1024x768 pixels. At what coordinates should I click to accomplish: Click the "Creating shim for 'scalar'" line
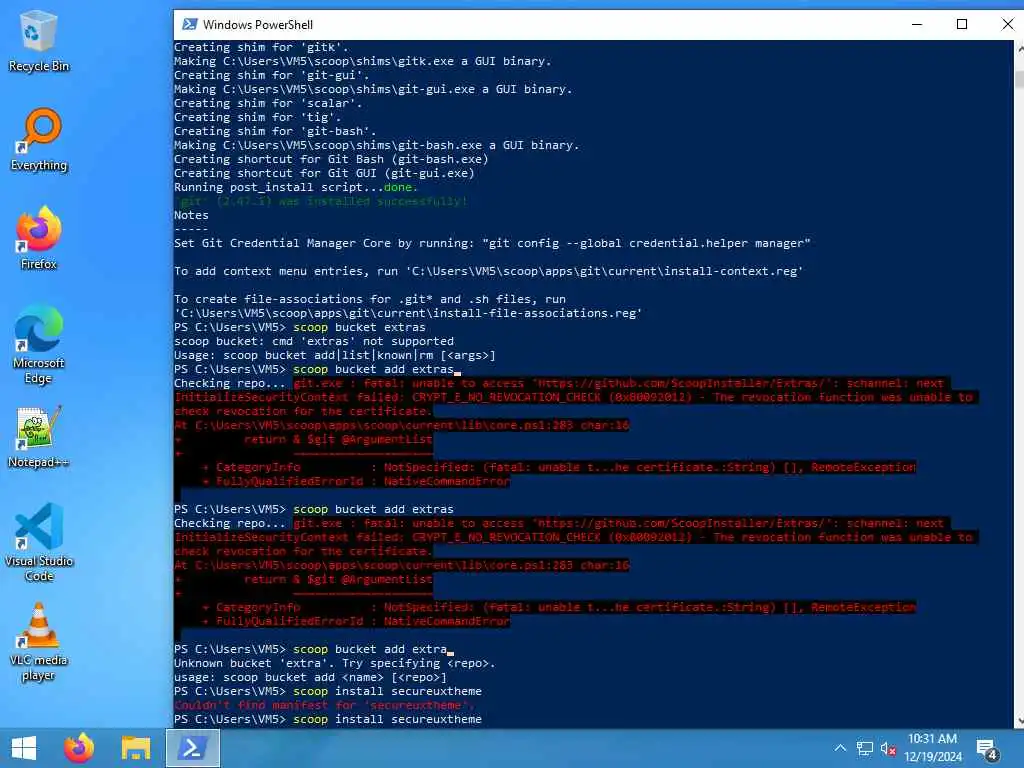268,103
